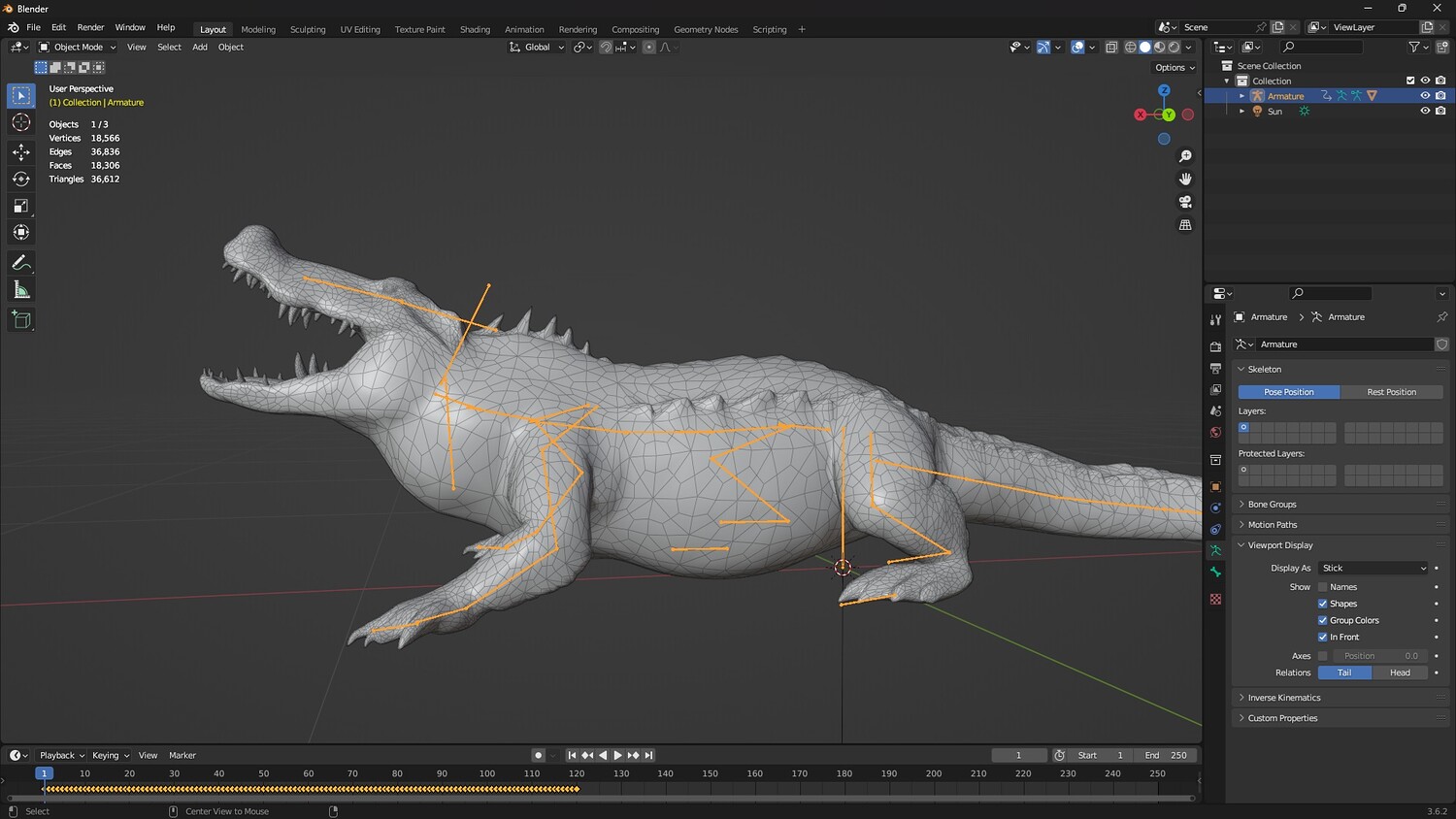The height and width of the screenshot is (819, 1456).
Task: Switch to the Animation workspace tab
Action: click(x=524, y=29)
